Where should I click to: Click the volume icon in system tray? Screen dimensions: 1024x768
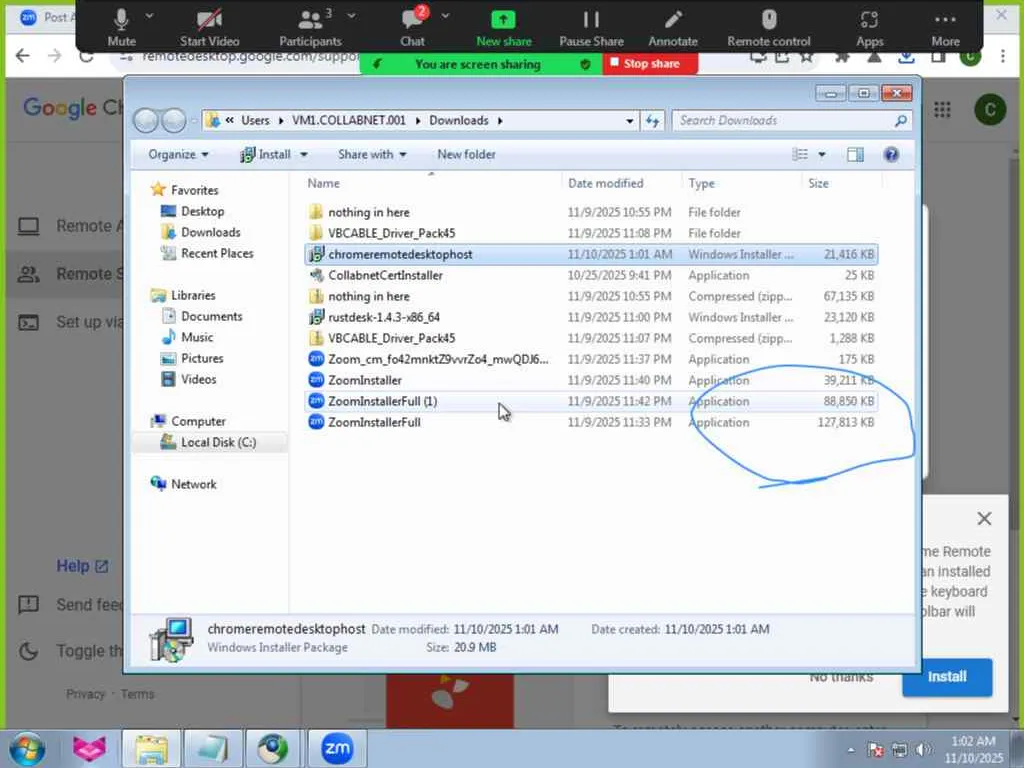[923, 750]
